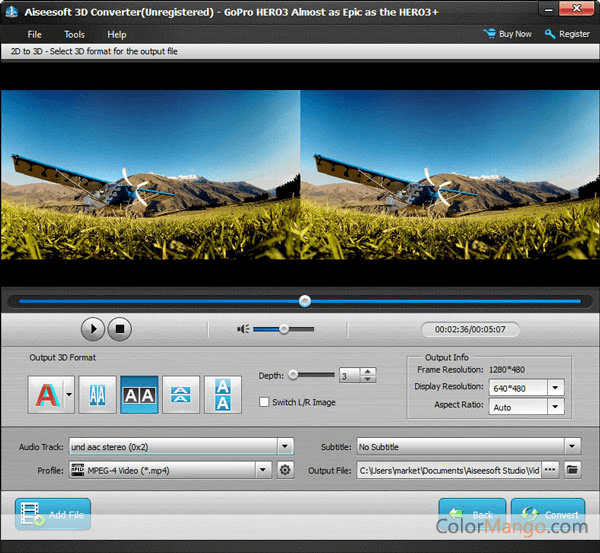Pick top-and-bottom half-height 3D format

(181, 395)
